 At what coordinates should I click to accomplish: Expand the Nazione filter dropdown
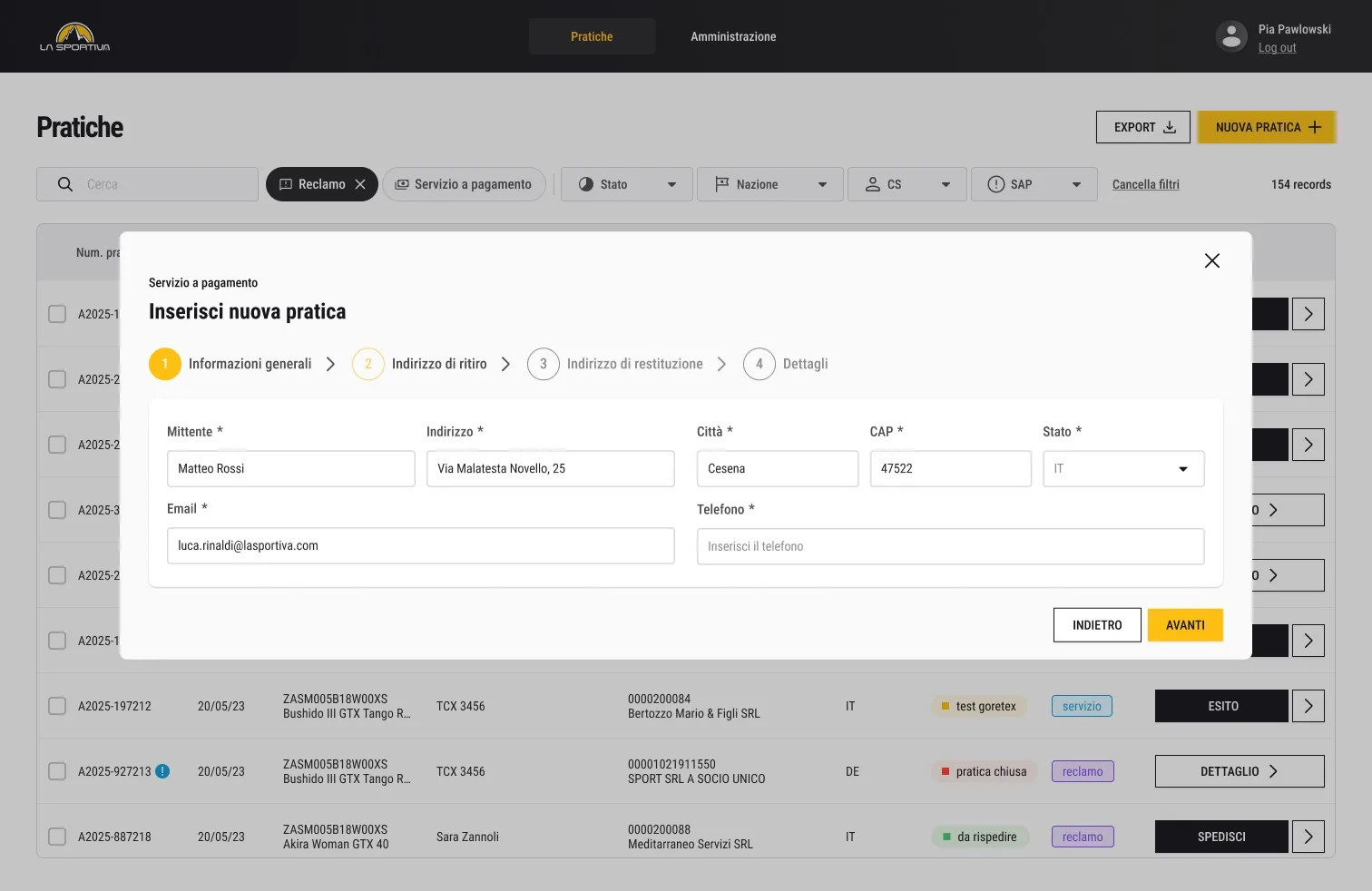pos(770,184)
